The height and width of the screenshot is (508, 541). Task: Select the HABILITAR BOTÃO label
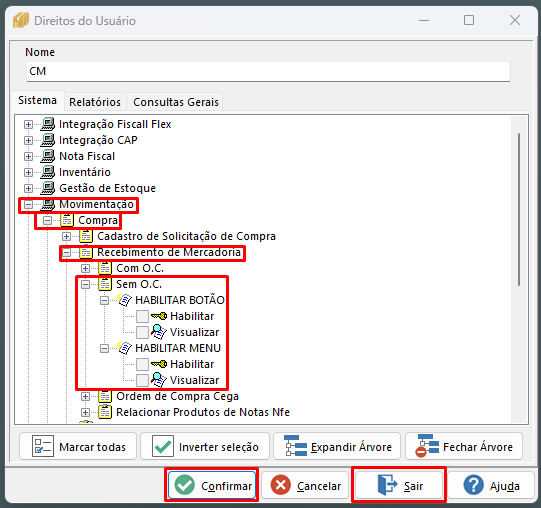pyautogui.click(x=180, y=300)
